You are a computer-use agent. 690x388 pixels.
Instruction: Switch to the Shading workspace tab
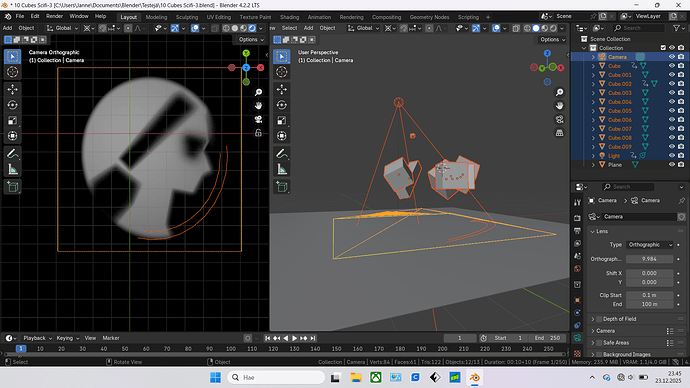[x=289, y=17]
